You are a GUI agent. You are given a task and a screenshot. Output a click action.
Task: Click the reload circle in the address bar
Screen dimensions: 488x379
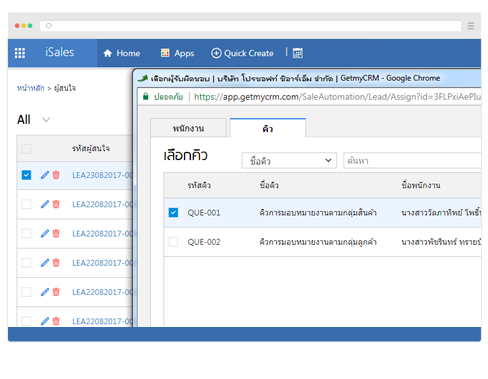tap(49, 26)
